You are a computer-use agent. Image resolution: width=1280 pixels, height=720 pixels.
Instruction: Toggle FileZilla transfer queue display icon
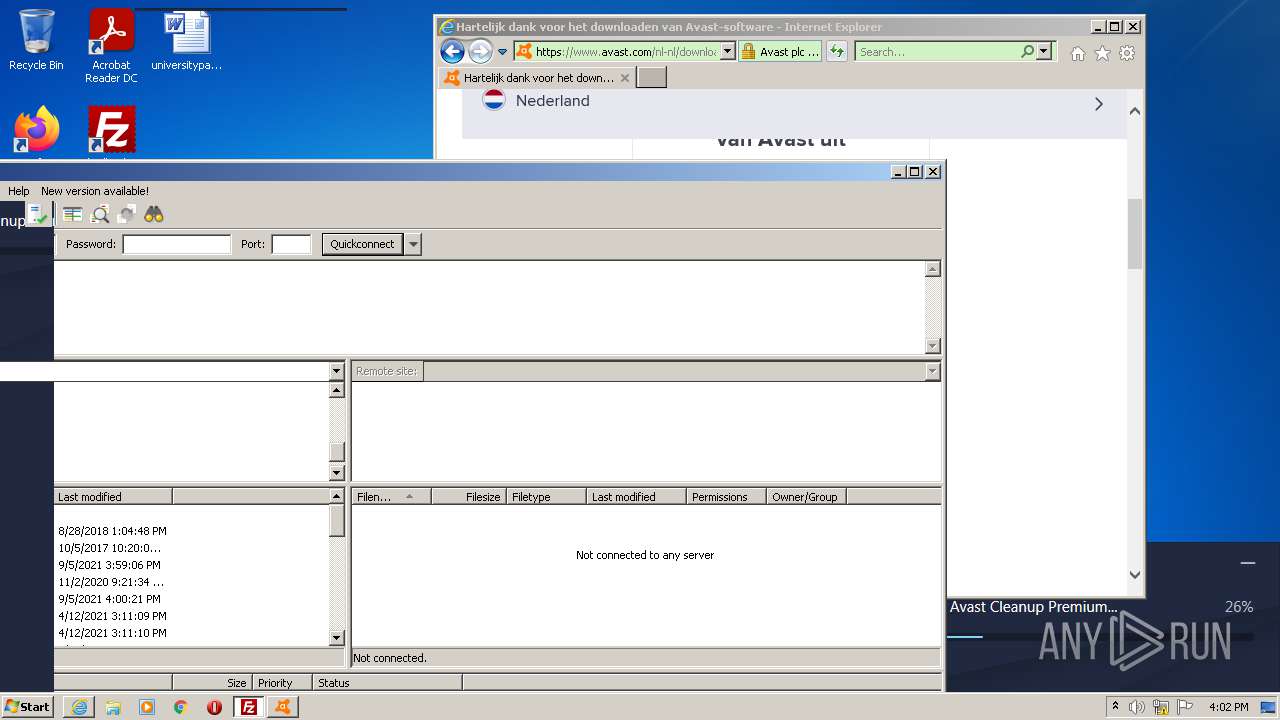tap(72, 214)
